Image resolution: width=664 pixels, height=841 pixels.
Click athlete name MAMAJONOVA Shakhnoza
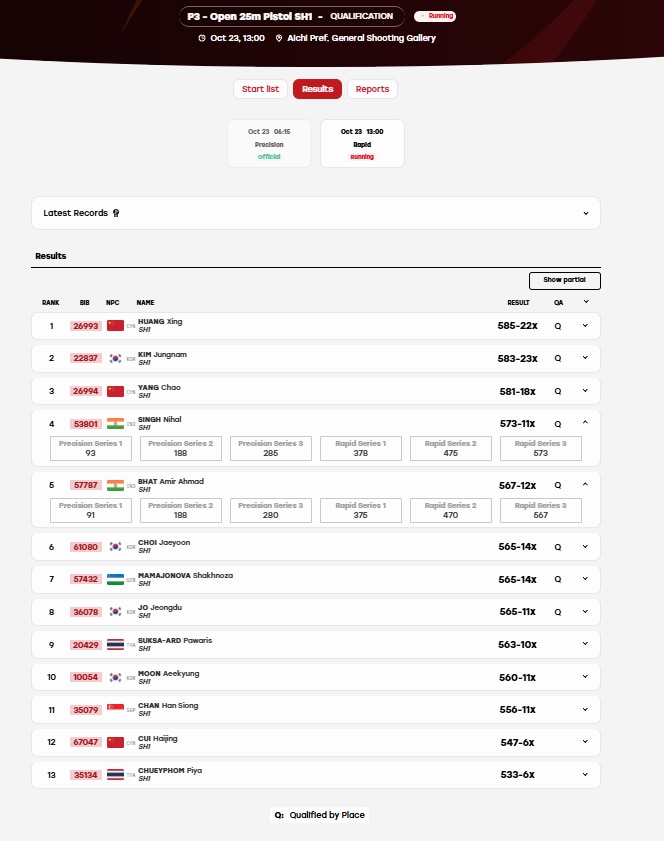[186, 576]
